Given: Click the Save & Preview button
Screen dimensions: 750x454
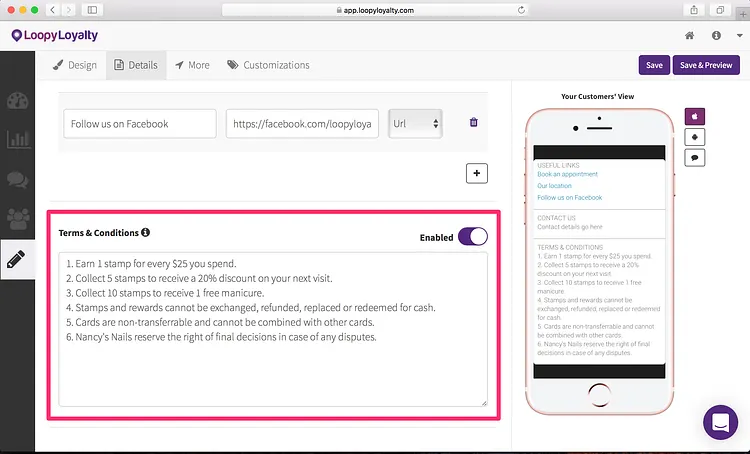Looking at the screenshot, I should point(706,65).
